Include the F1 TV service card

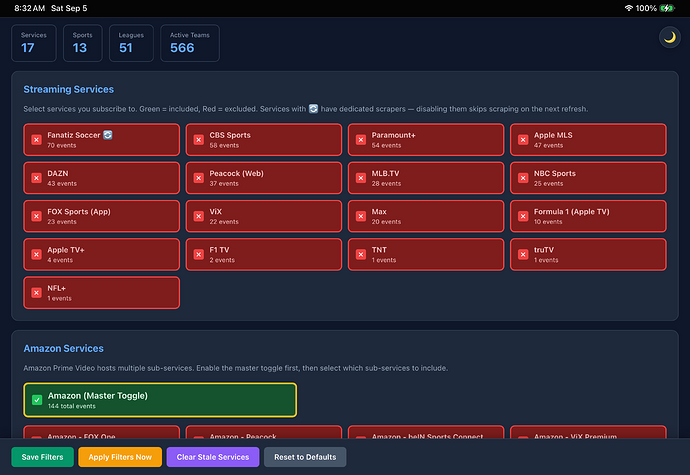(x=264, y=254)
